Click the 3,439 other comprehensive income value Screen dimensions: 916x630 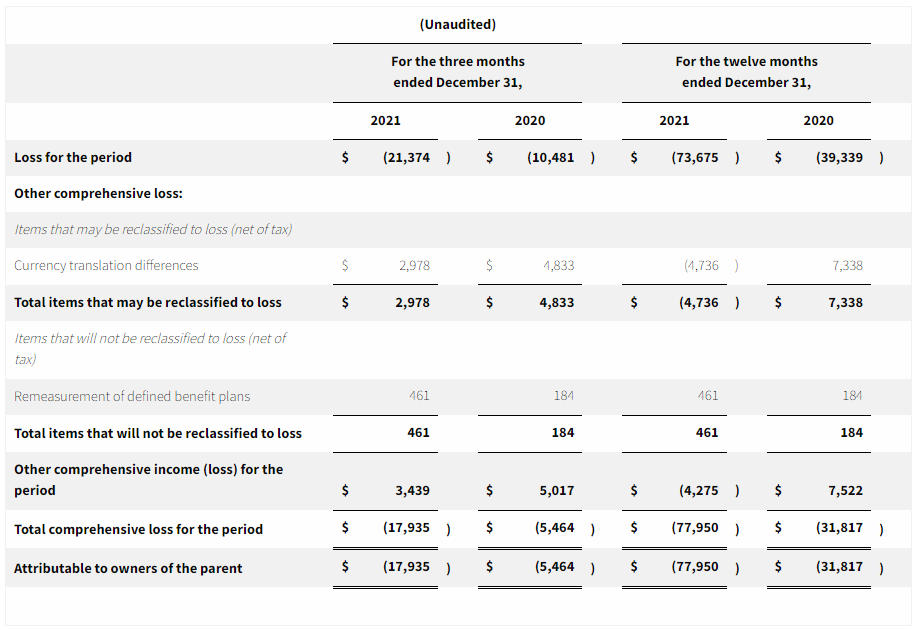412,490
